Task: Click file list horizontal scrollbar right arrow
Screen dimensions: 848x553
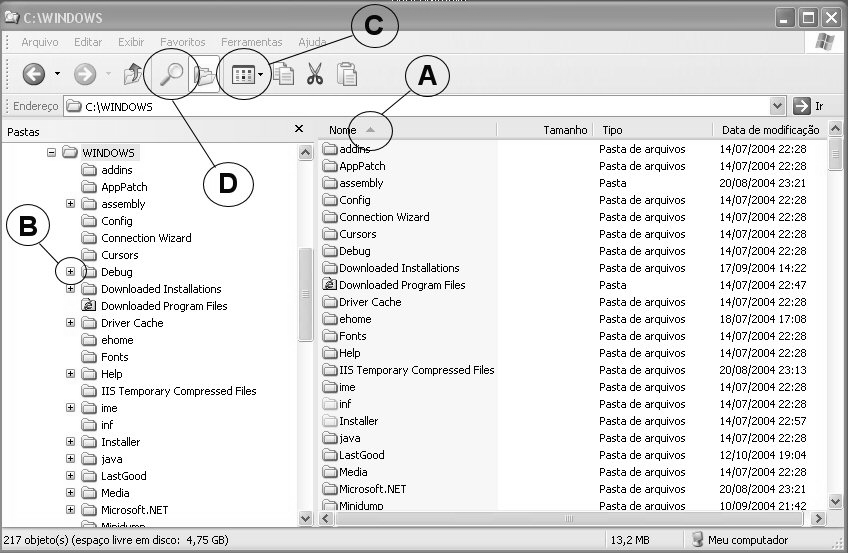Action: (x=818, y=518)
